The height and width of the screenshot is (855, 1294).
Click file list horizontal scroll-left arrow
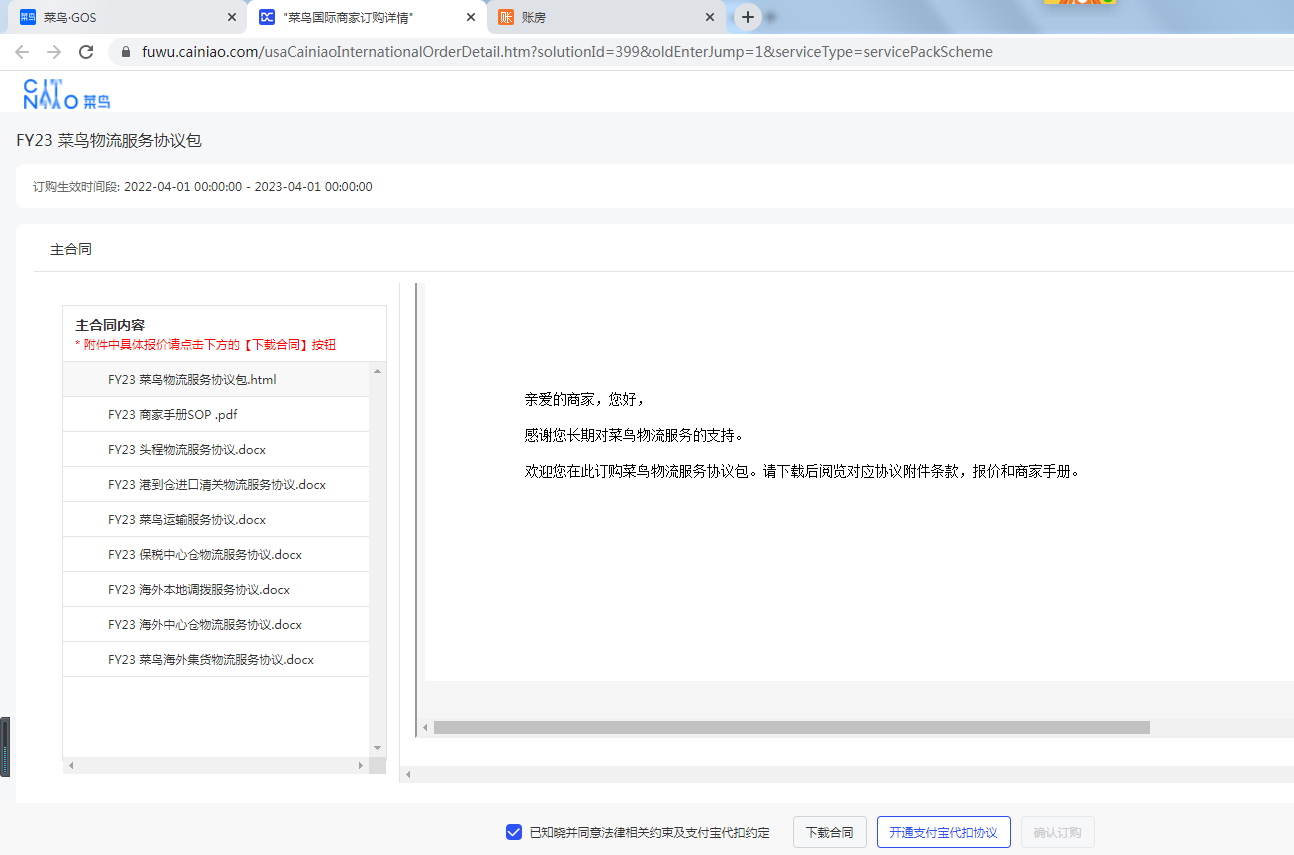pos(70,765)
